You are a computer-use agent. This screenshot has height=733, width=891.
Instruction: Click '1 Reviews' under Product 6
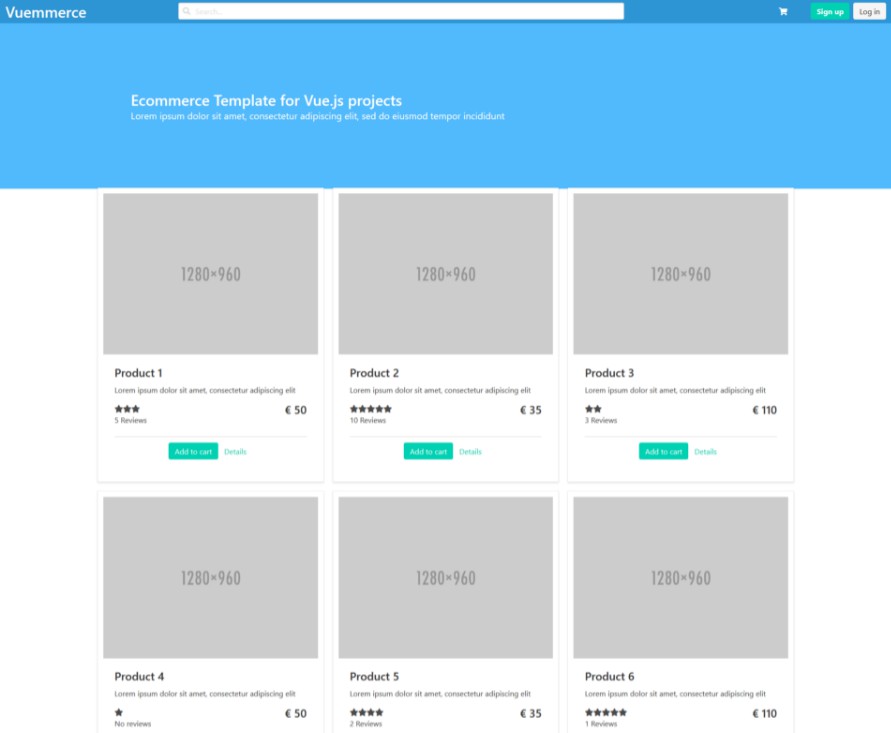[x=601, y=724]
